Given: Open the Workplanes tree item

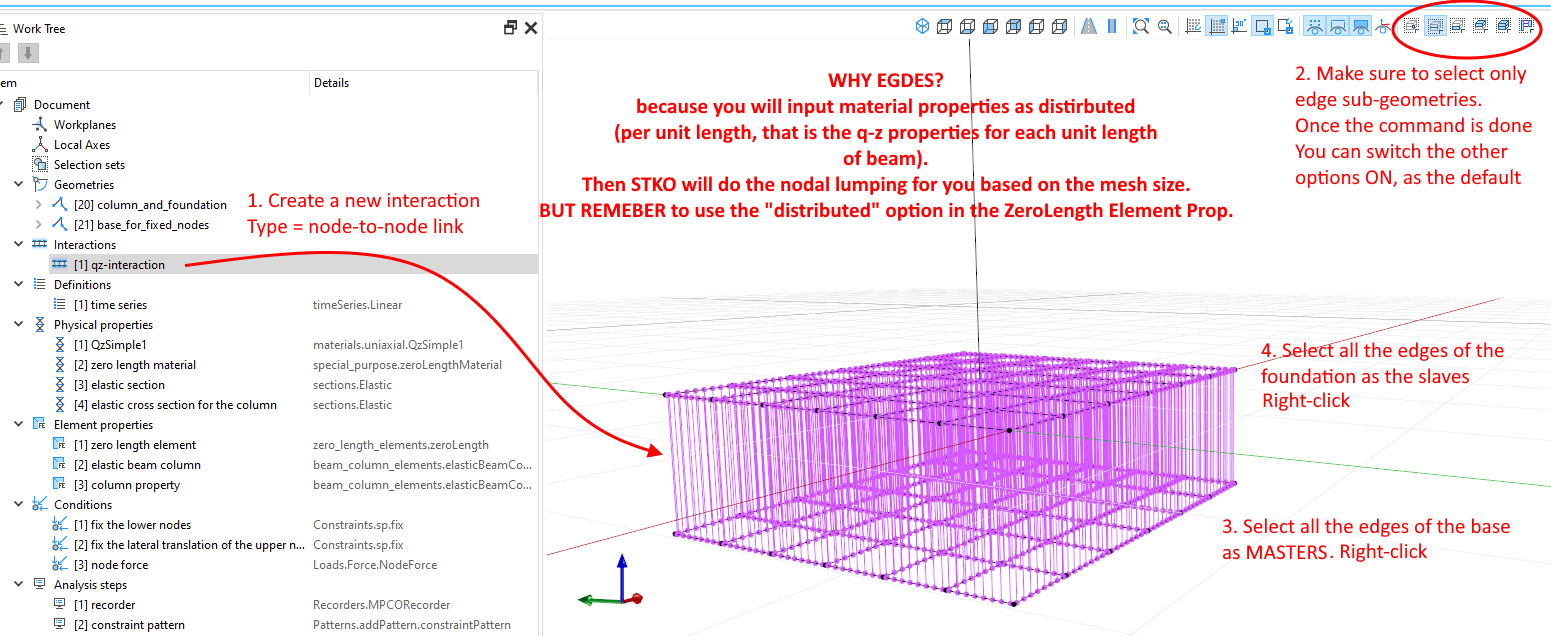Looking at the screenshot, I should coord(84,125).
